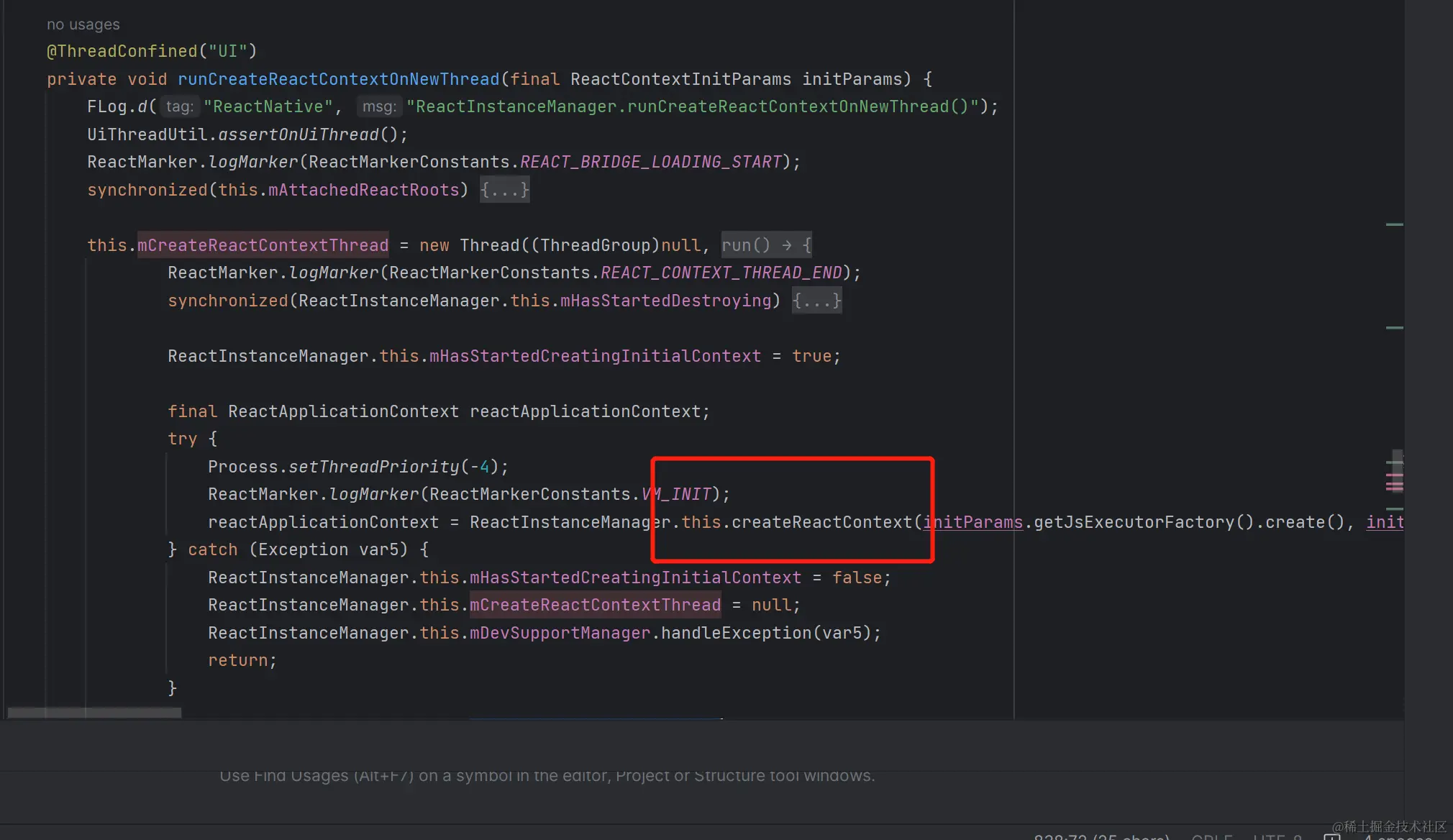The image size is (1453, 840).
Task: Expand the folded mHasStartedDestroying synchronized block
Action: [x=816, y=301]
